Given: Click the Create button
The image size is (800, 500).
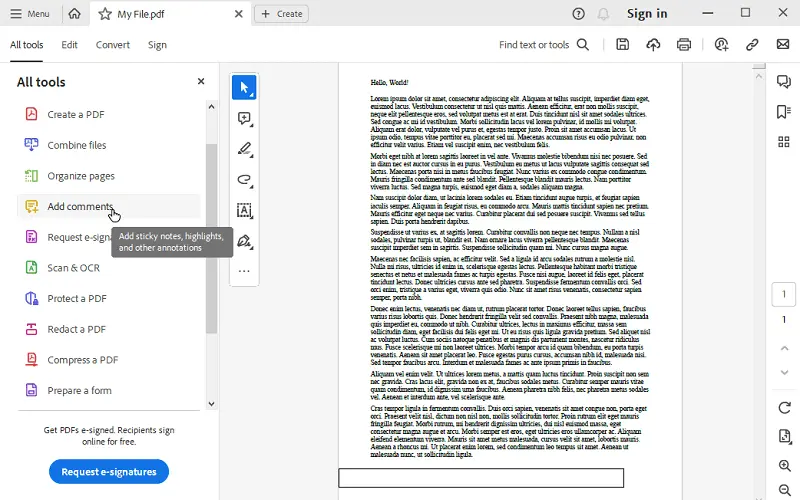Looking at the screenshot, I should pyautogui.click(x=281, y=14).
